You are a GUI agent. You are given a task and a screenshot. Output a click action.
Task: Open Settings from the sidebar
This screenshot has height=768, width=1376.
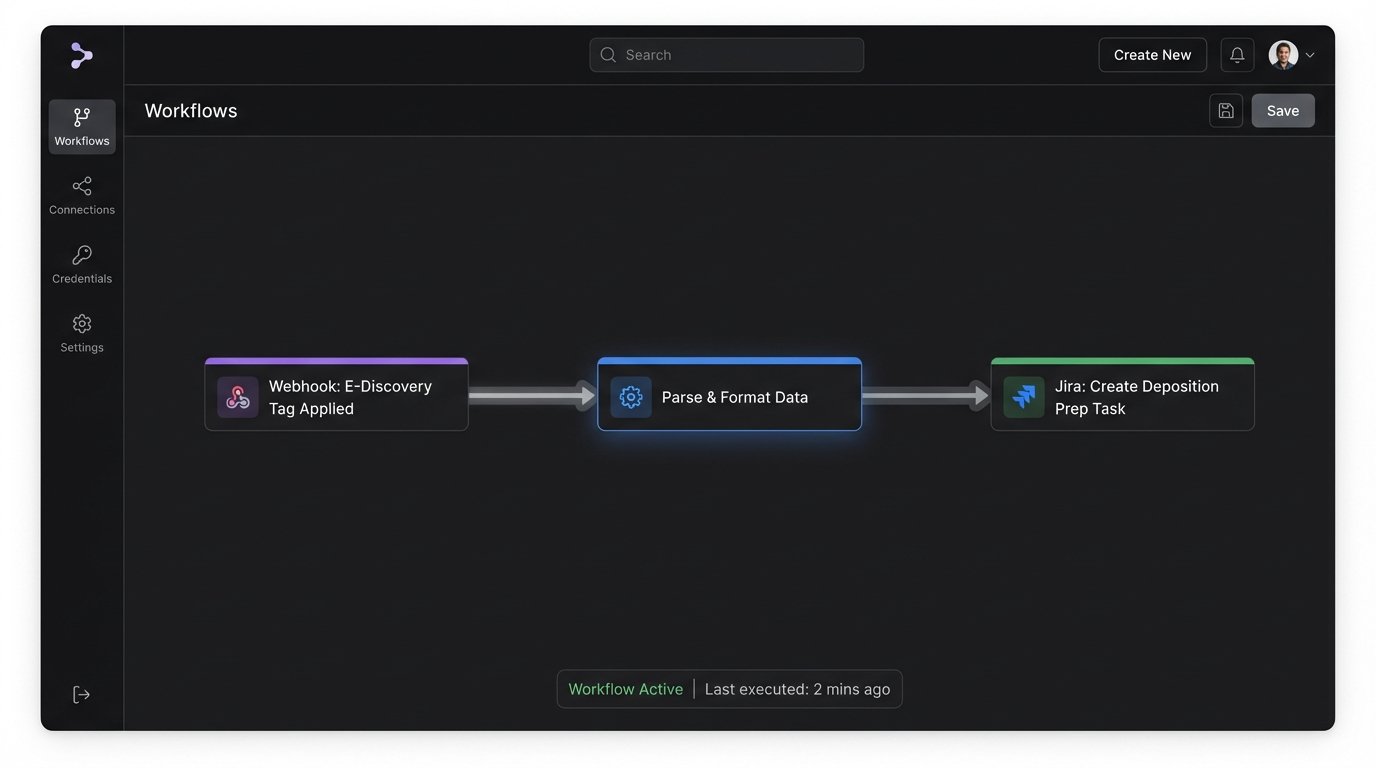pos(81,331)
